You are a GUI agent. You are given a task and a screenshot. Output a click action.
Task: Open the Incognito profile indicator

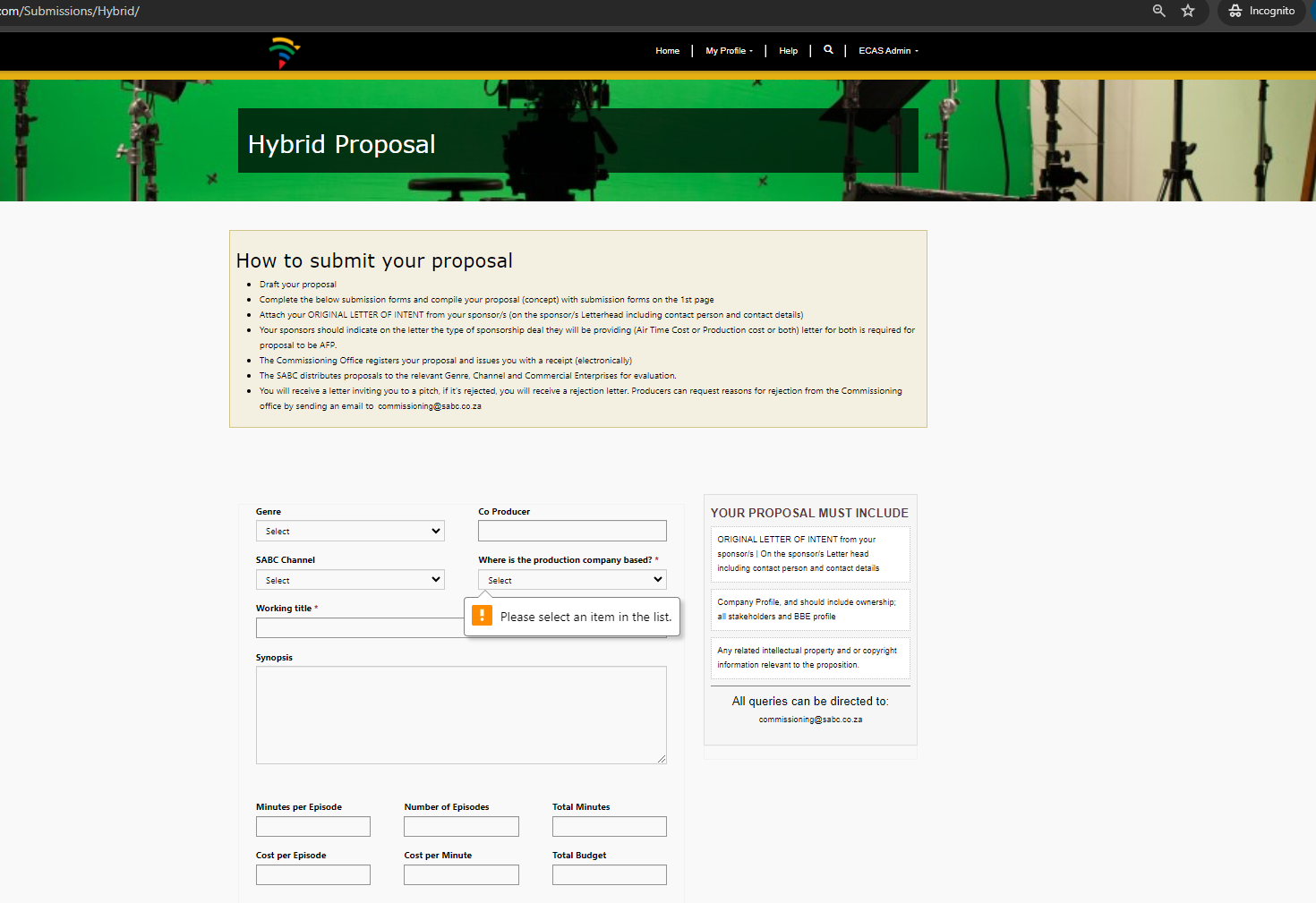(x=1262, y=11)
